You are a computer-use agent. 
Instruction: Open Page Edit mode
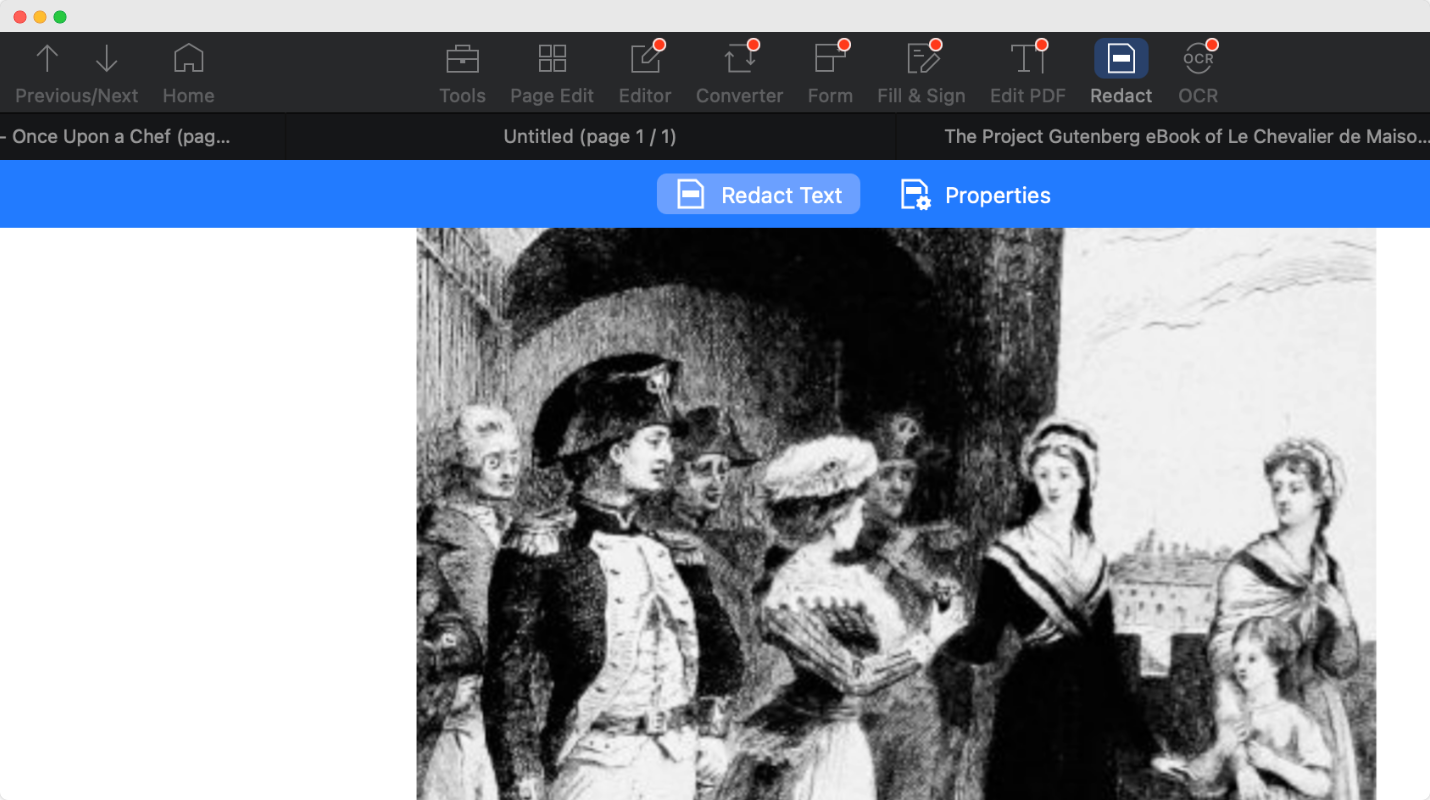552,73
